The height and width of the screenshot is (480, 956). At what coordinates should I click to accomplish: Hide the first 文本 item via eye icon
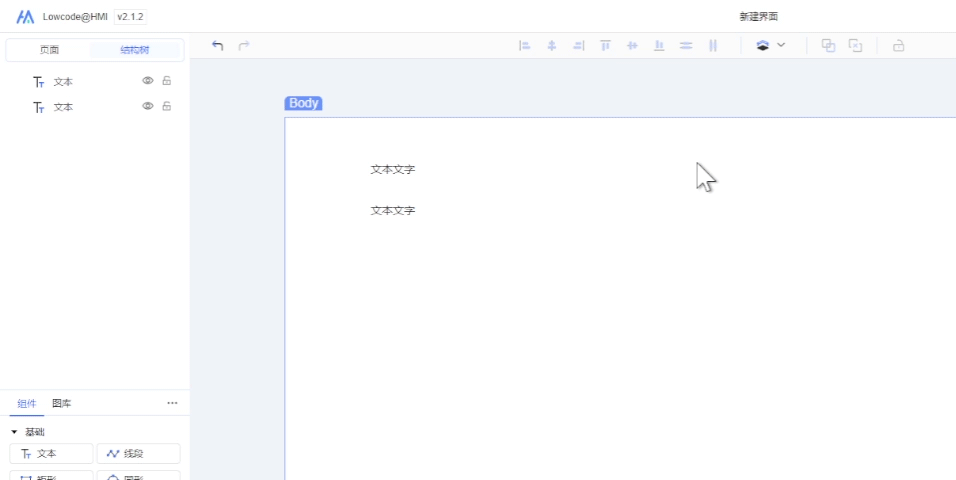tap(148, 81)
